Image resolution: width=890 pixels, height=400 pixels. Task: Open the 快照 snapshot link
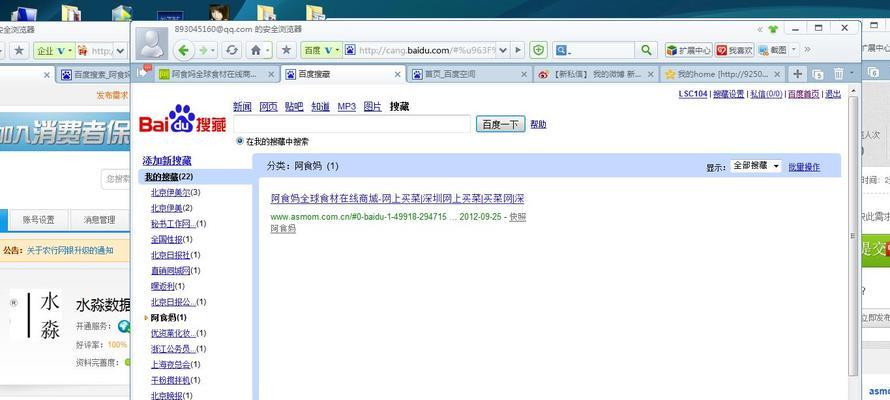click(x=518, y=217)
